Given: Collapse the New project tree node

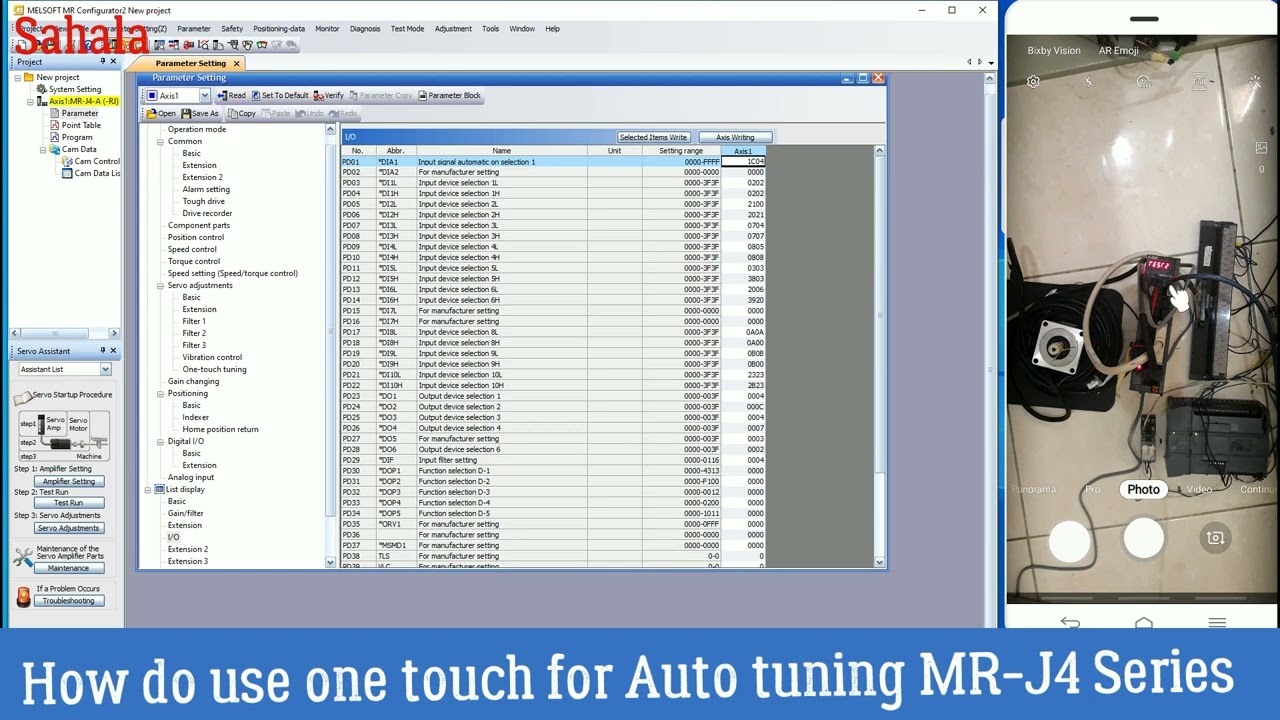Looking at the screenshot, I should pyautogui.click(x=18, y=77).
